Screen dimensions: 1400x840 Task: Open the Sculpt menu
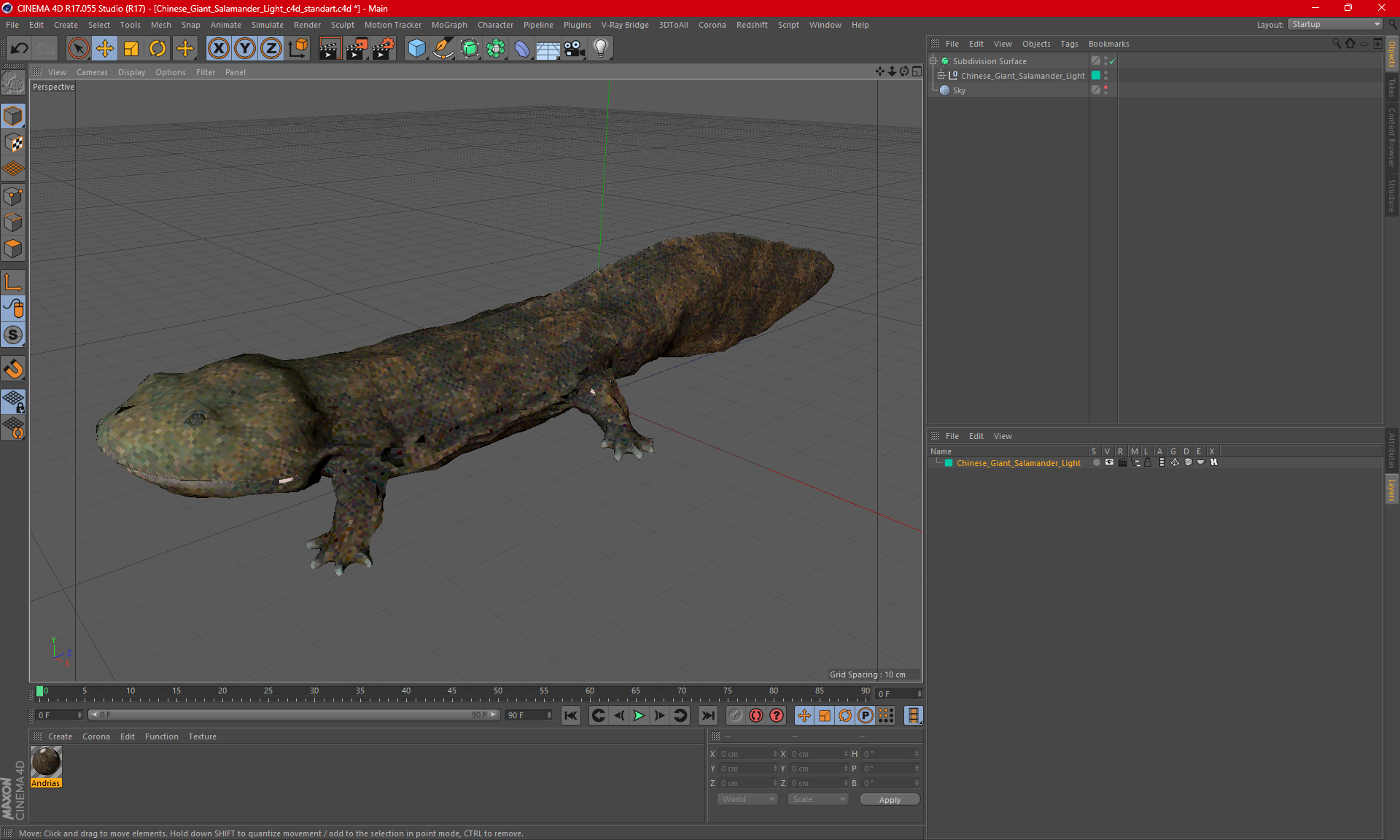pos(342,25)
